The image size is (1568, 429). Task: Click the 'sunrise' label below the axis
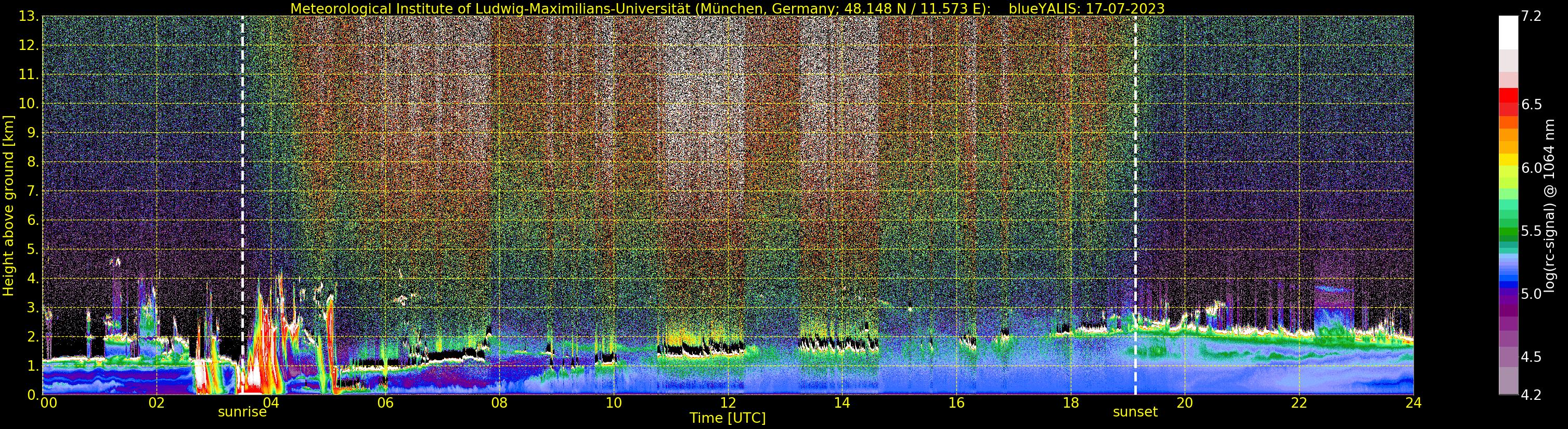pos(242,412)
